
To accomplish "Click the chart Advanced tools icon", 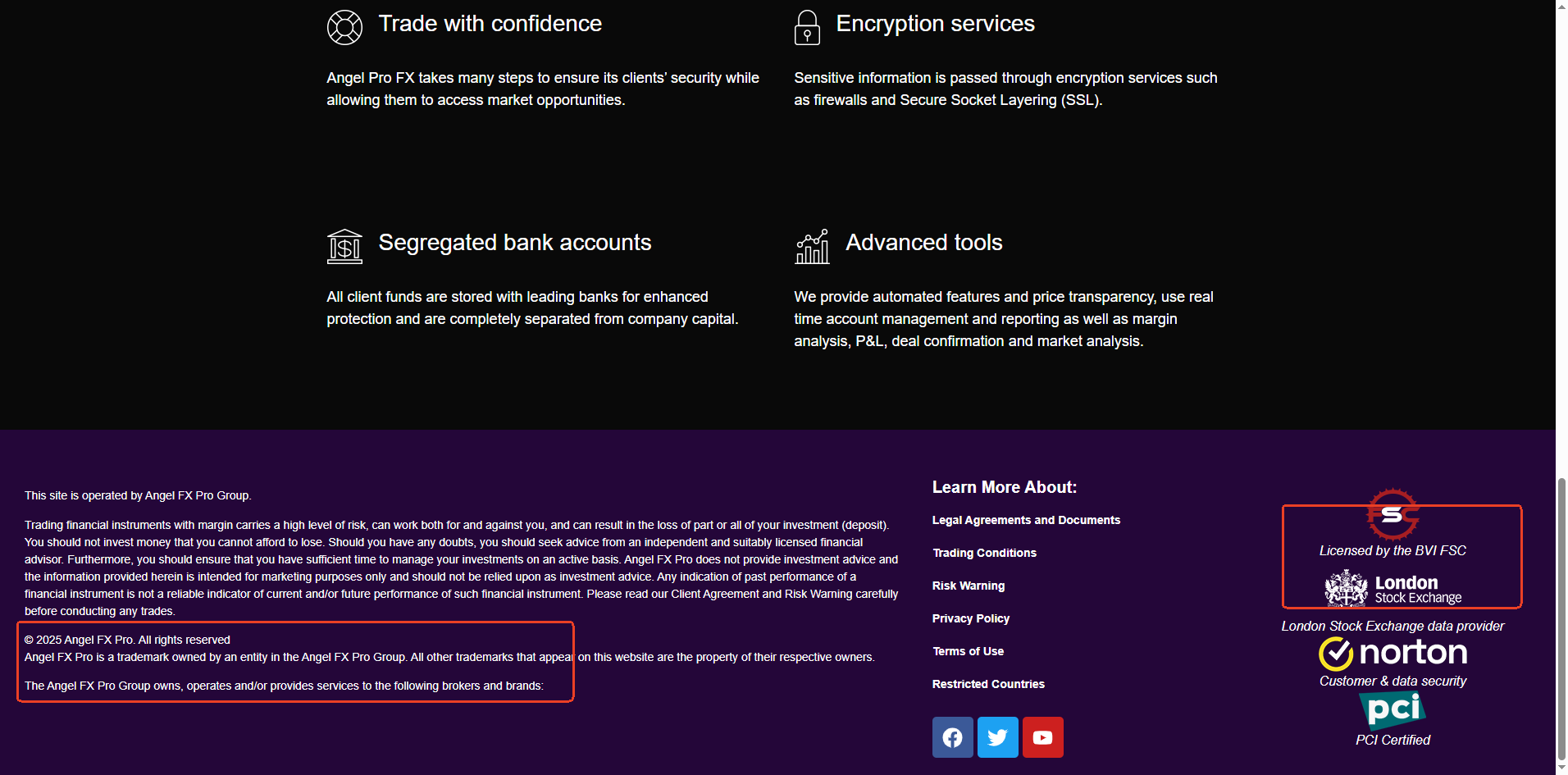I will (x=812, y=246).
